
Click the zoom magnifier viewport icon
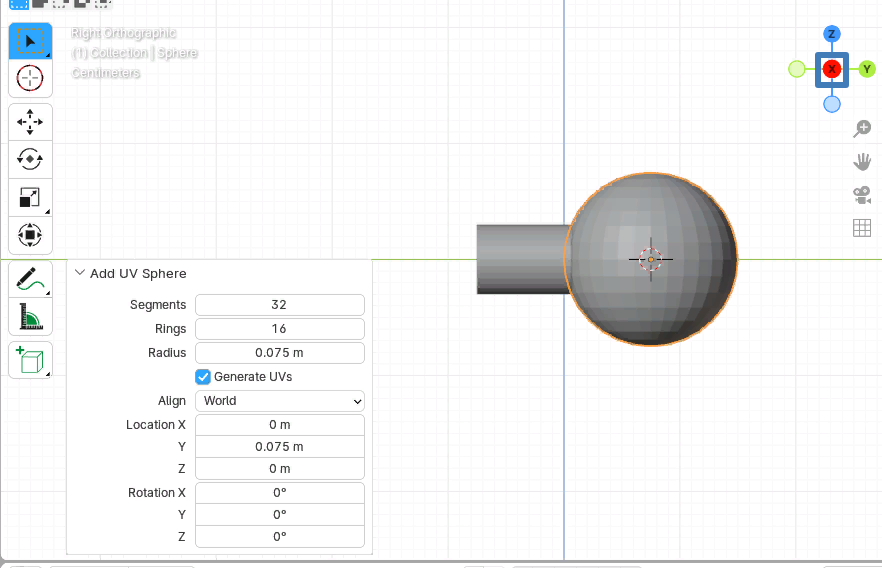[862, 128]
